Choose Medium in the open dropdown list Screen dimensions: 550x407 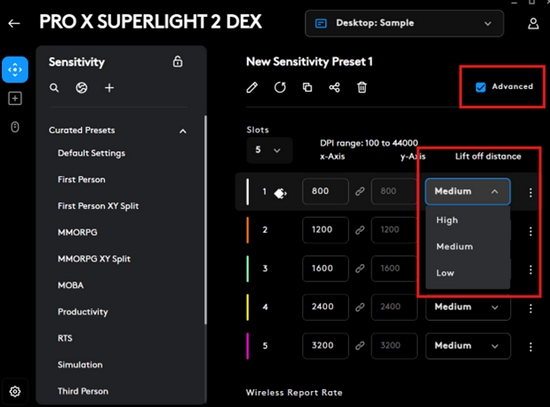coord(468,246)
